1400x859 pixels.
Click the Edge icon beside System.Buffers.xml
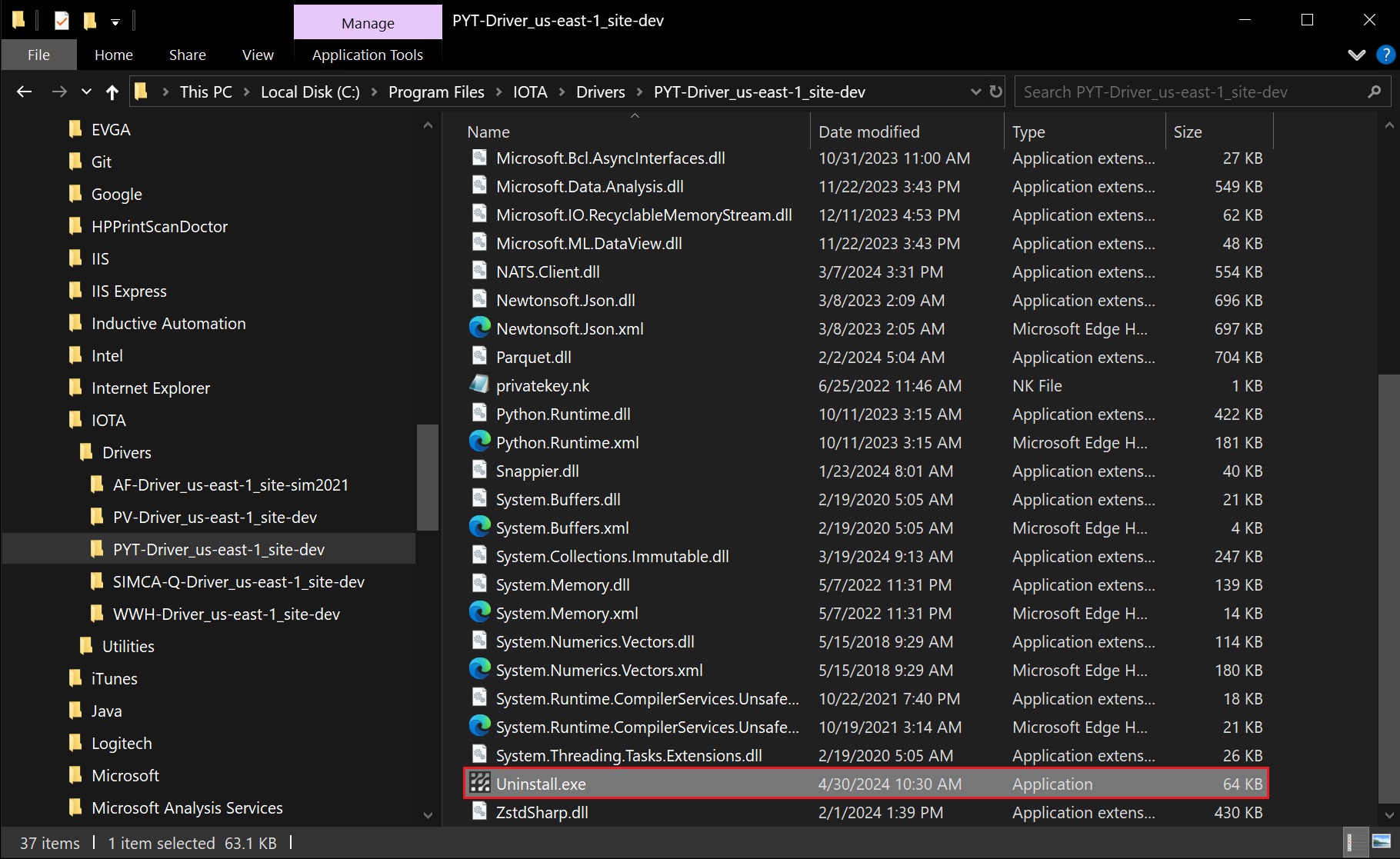point(480,527)
